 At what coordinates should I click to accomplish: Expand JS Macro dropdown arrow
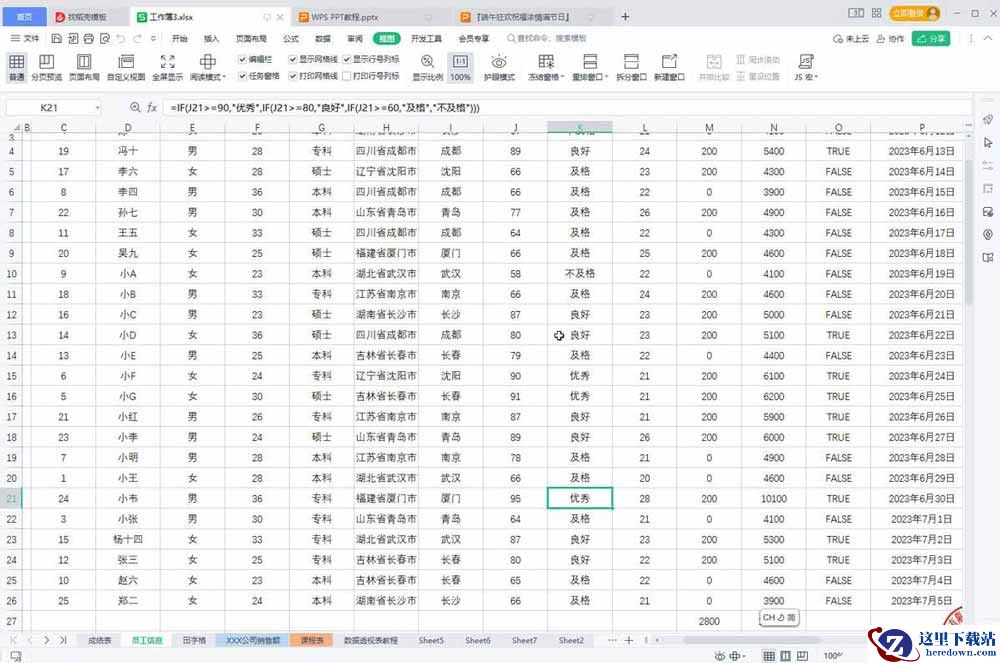tap(816, 77)
